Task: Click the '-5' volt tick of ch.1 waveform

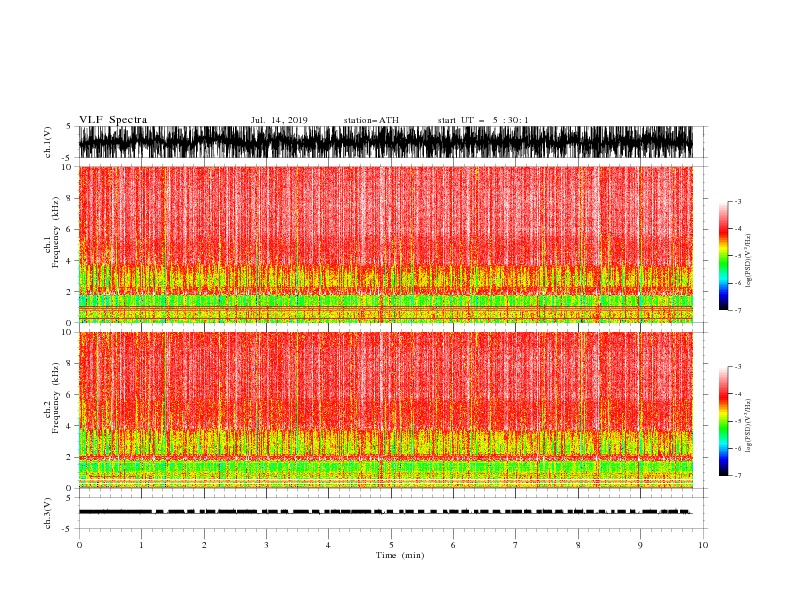Action: tap(67, 158)
